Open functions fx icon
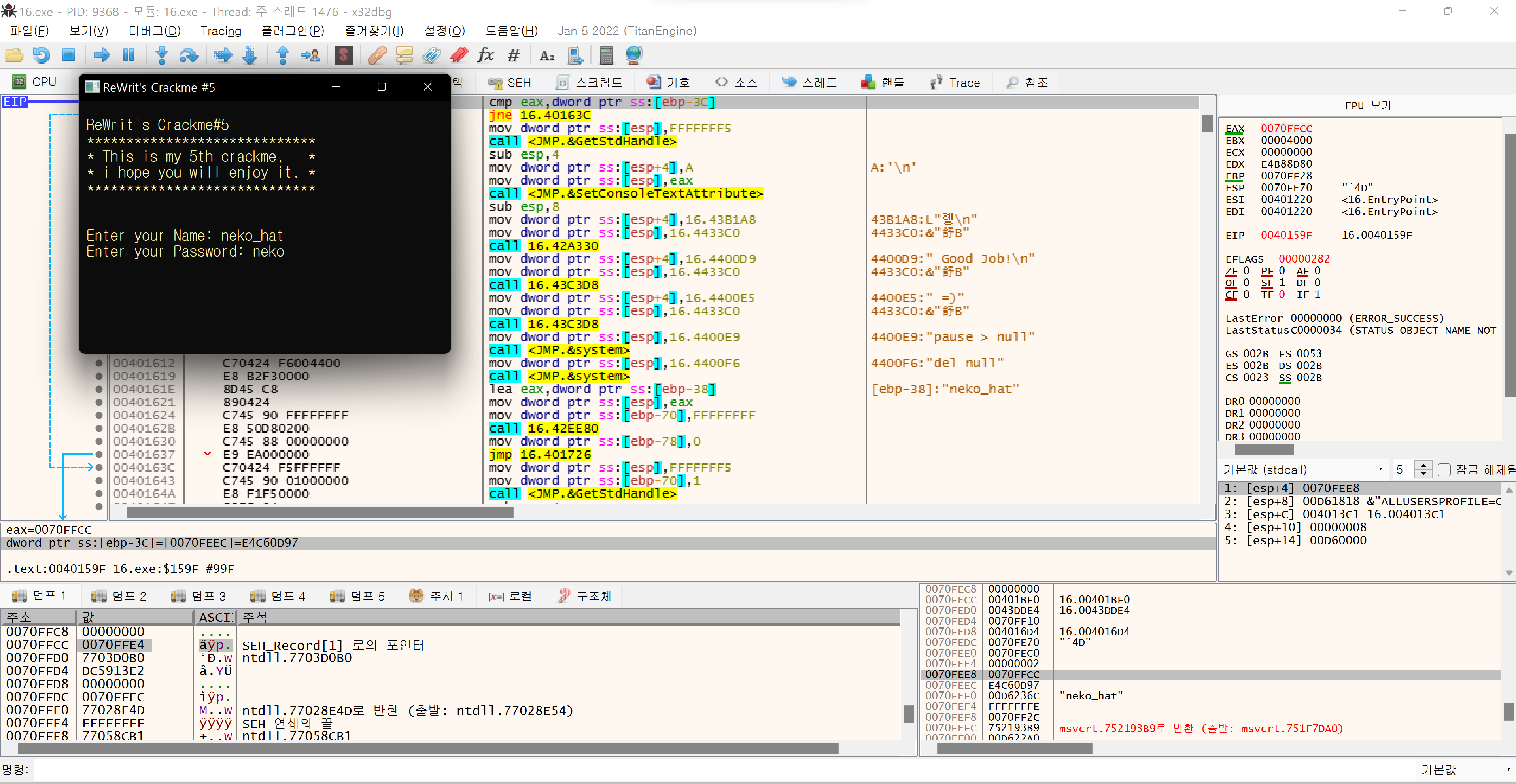1516x784 pixels. click(486, 55)
